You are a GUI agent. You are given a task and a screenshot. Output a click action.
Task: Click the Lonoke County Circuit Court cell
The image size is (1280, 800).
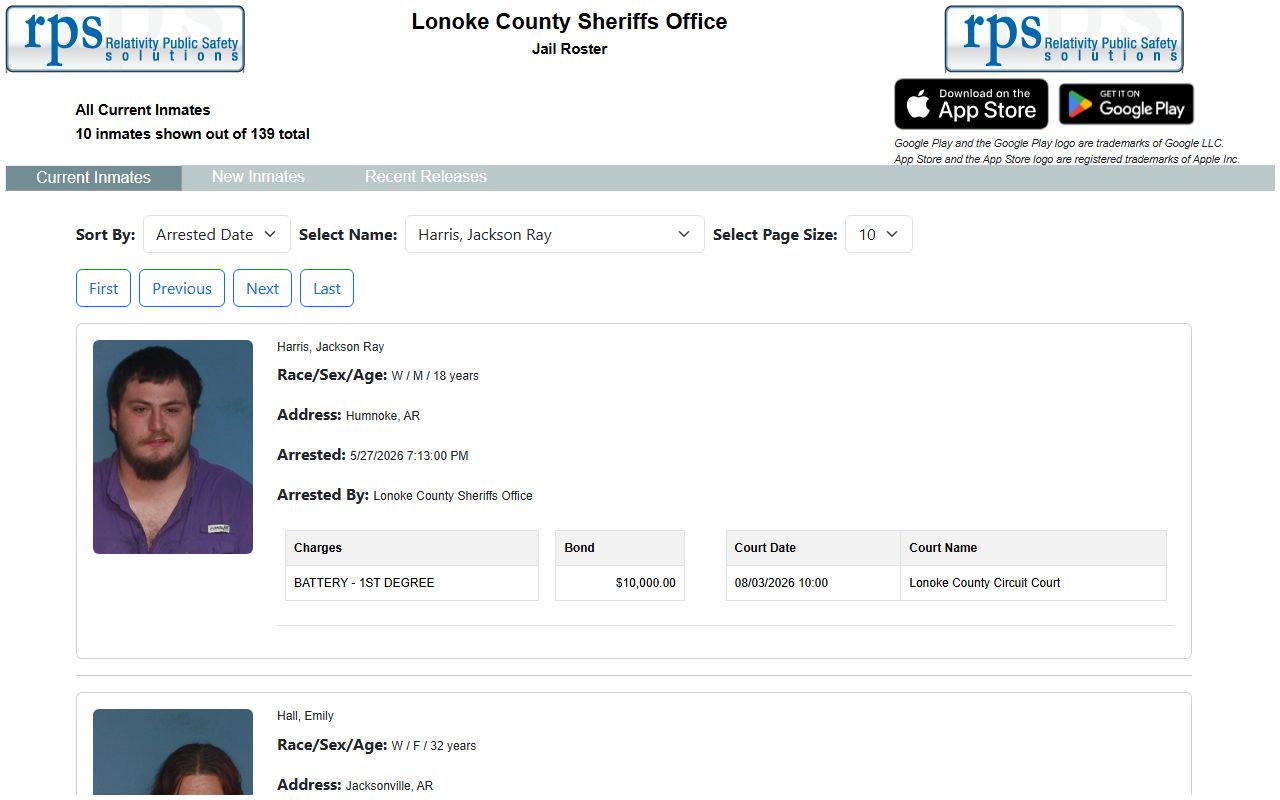coord(1033,583)
